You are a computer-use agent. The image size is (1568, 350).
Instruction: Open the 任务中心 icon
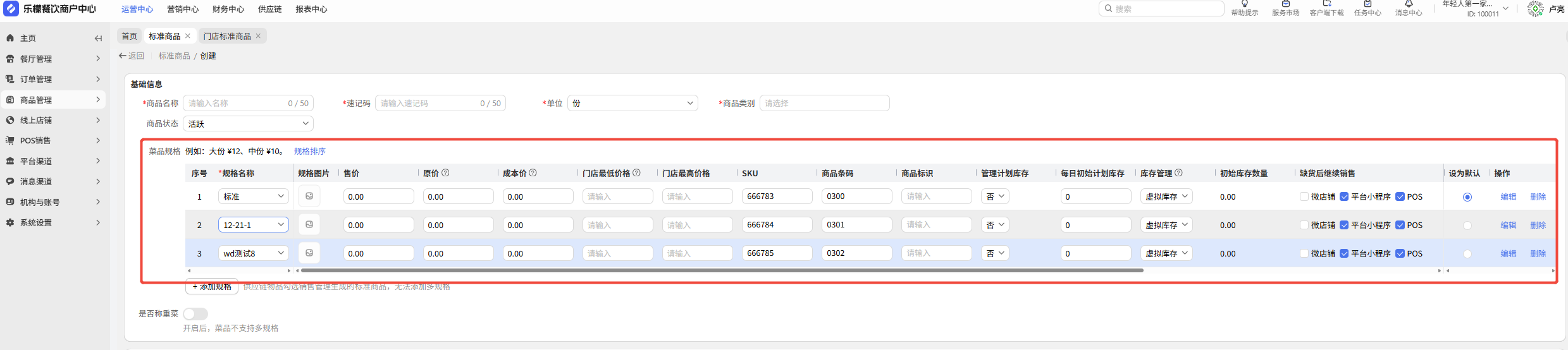pos(1367,3)
